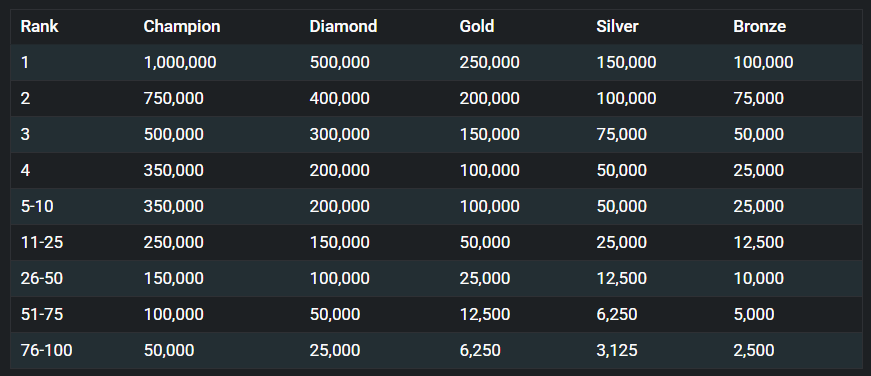Click the Rank column header
Screen dimensions: 871x376
coord(39,26)
